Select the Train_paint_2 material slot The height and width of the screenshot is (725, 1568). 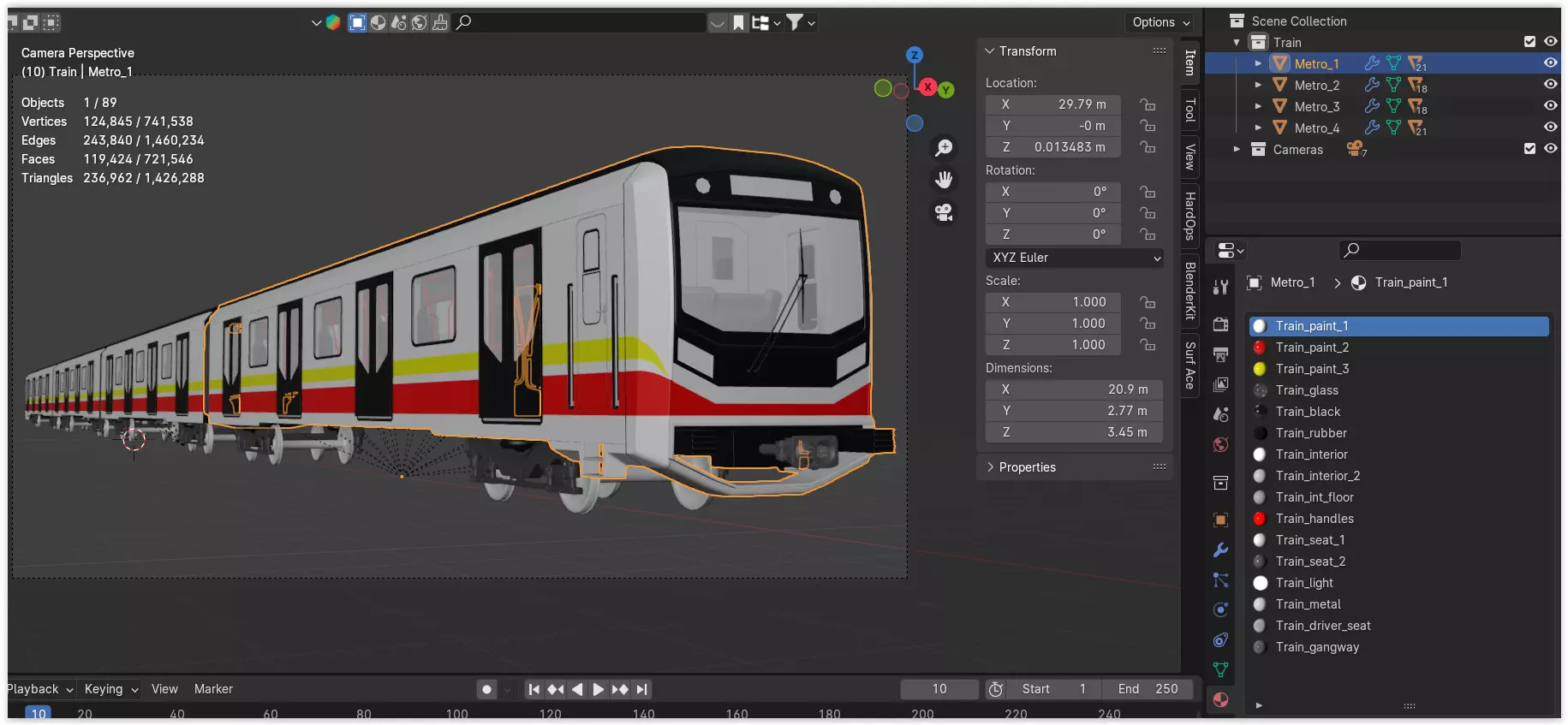1398,348
